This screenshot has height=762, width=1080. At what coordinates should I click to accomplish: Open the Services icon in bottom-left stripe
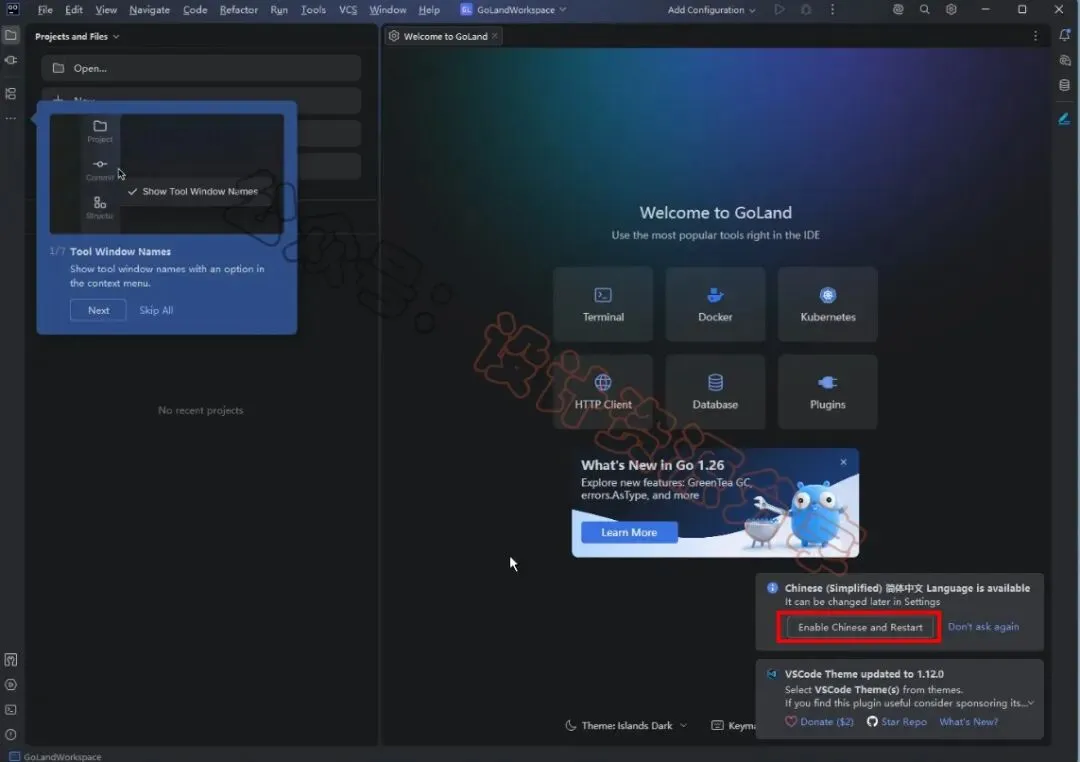(11, 685)
